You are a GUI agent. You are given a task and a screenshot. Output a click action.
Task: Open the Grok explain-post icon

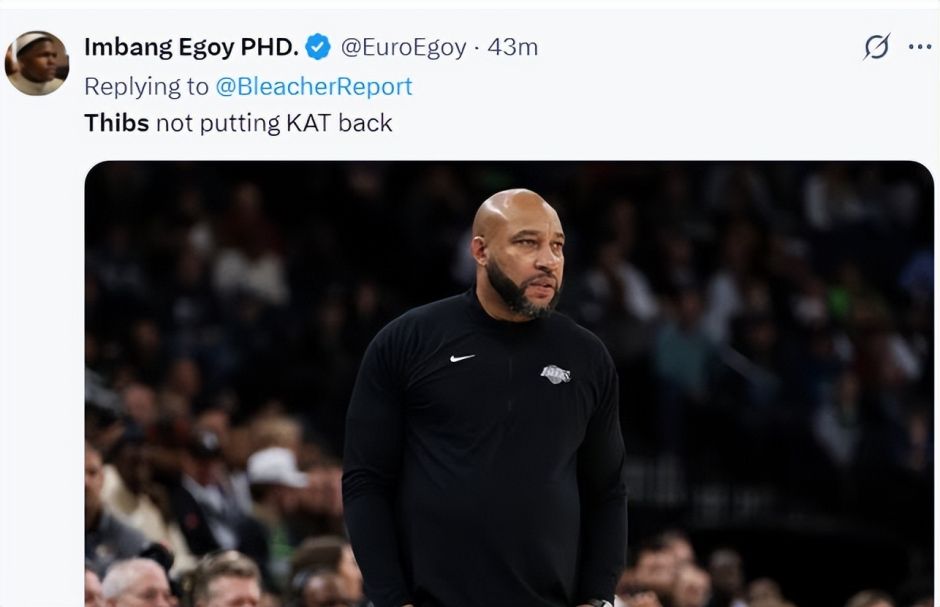pyautogui.click(x=876, y=47)
